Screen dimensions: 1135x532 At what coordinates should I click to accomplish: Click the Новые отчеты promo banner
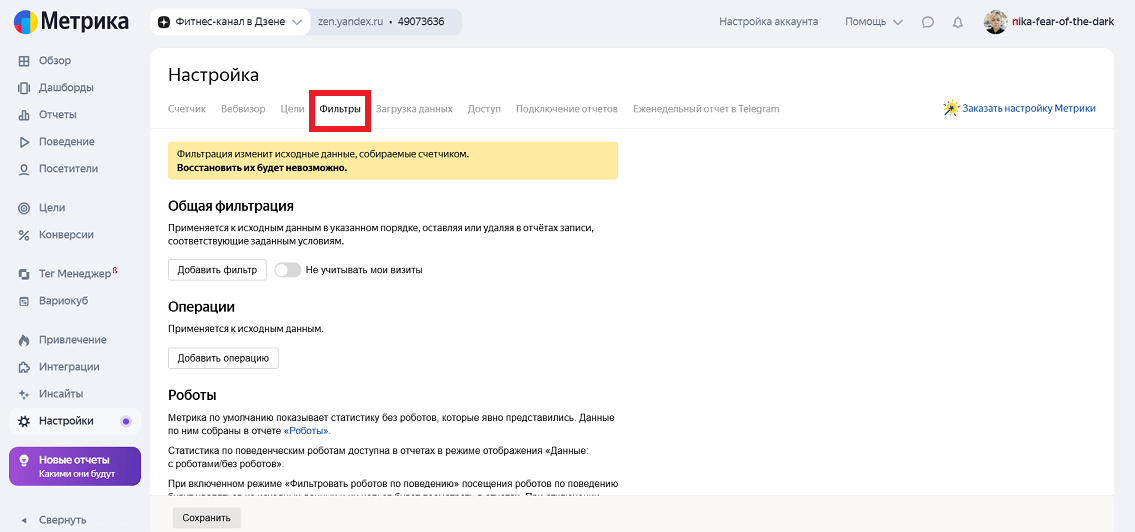click(x=75, y=466)
